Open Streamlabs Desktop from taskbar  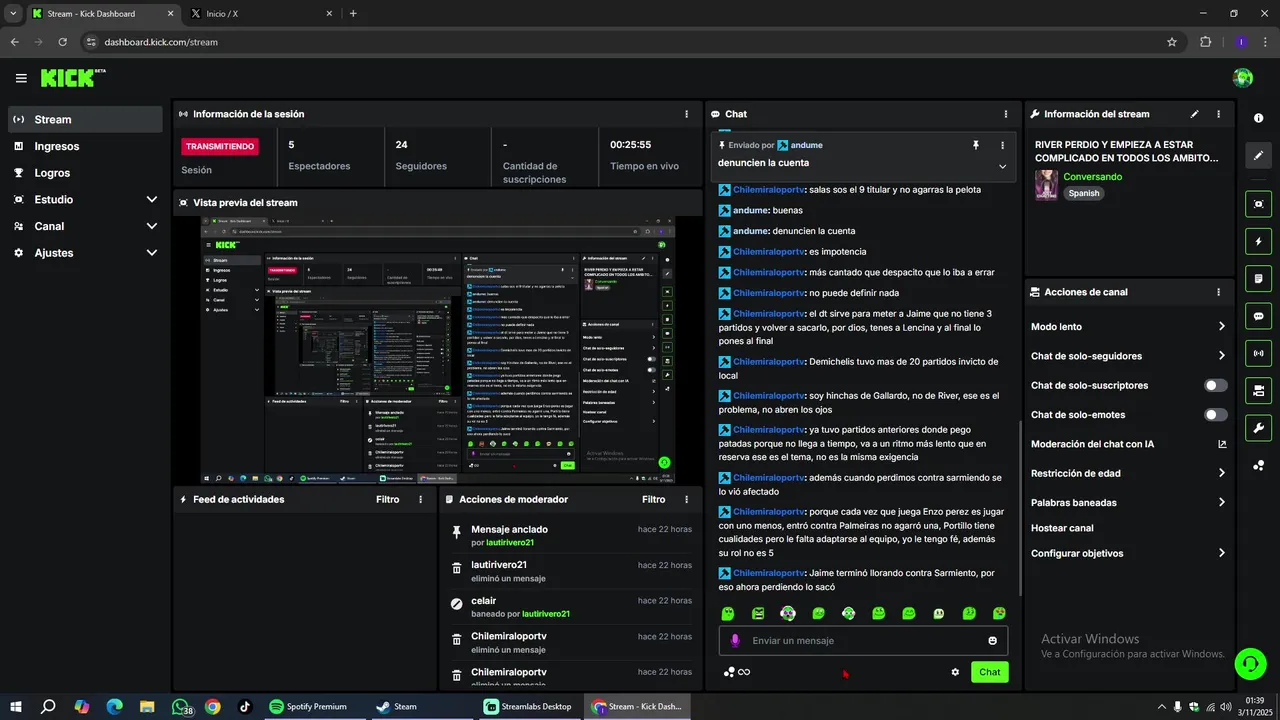(x=528, y=706)
